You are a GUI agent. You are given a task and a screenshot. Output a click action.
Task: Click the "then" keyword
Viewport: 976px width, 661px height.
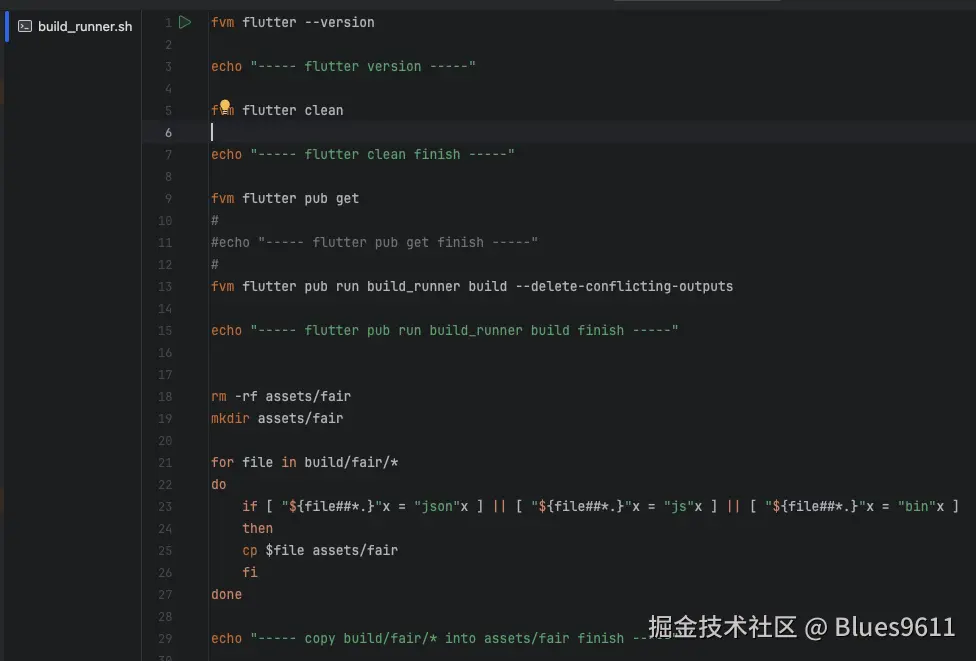point(257,528)
